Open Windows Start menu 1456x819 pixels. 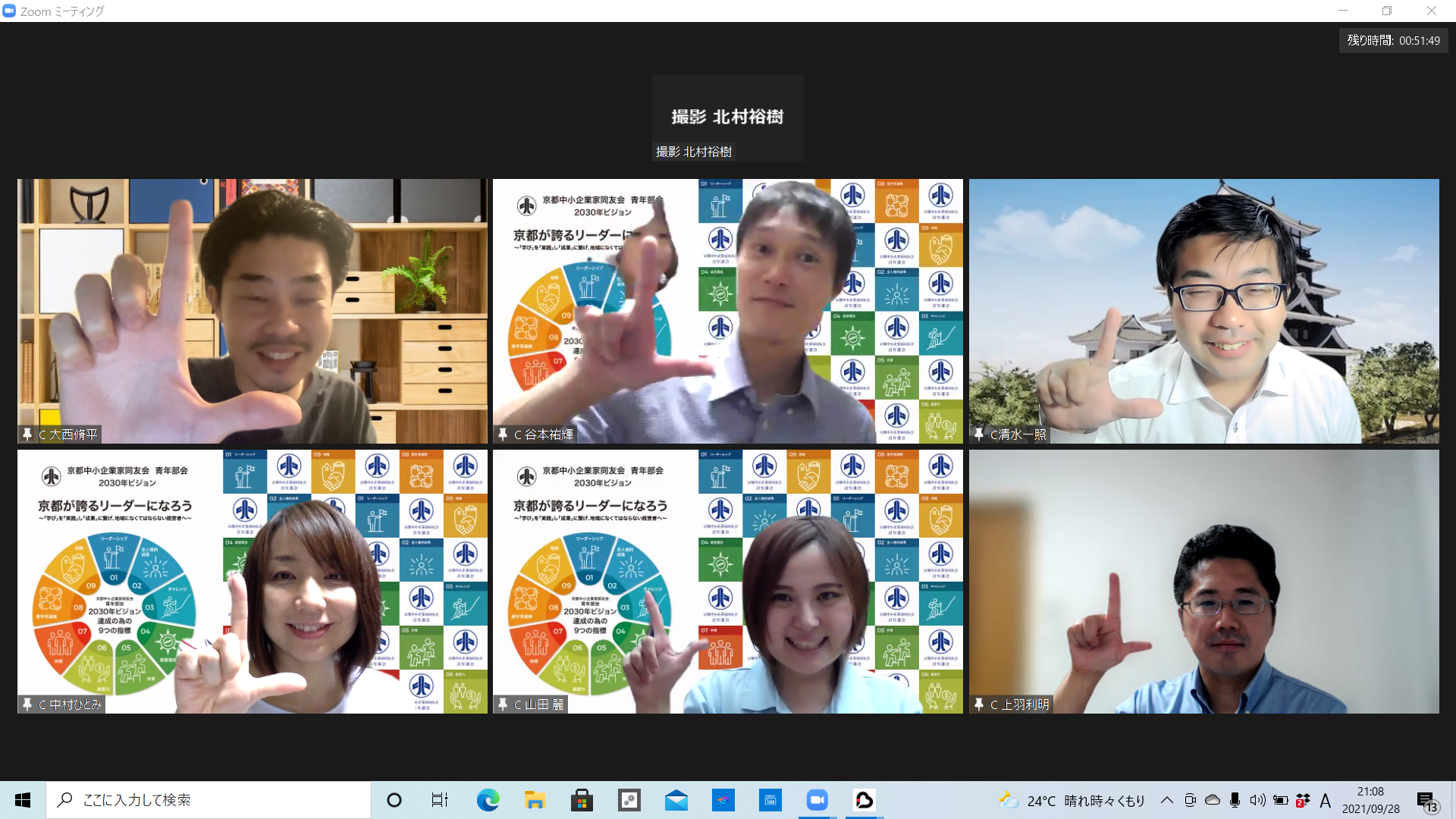pyautogui.click(x=23, y=800)
